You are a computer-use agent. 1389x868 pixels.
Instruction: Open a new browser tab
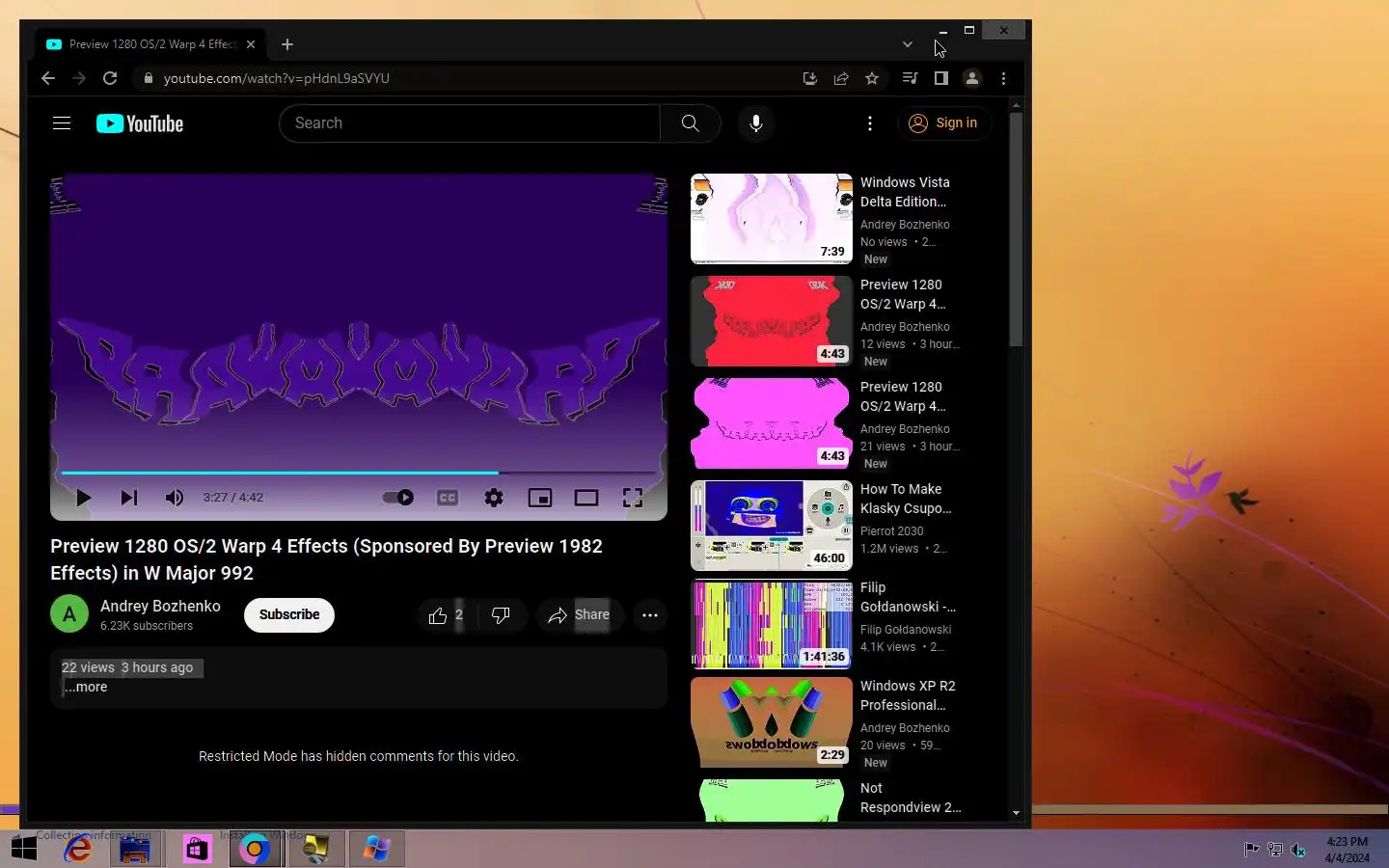pos(287,44)
